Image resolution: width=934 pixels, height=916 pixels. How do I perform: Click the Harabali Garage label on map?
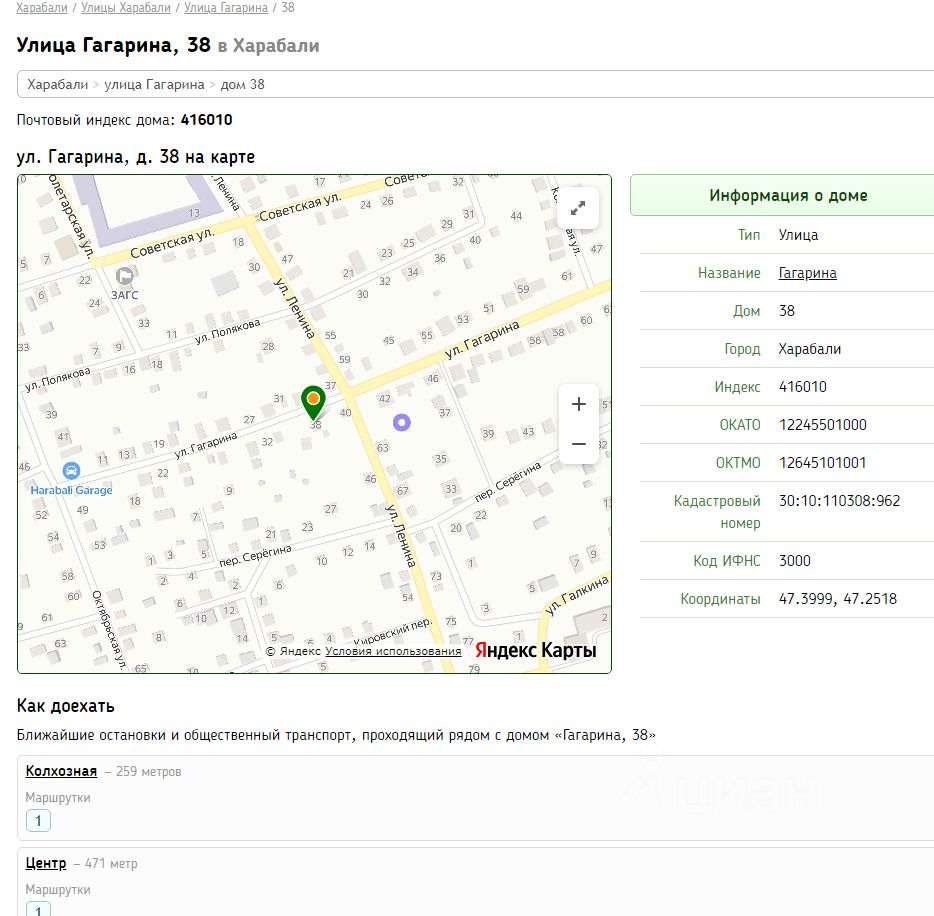click(x=71, y=490)
